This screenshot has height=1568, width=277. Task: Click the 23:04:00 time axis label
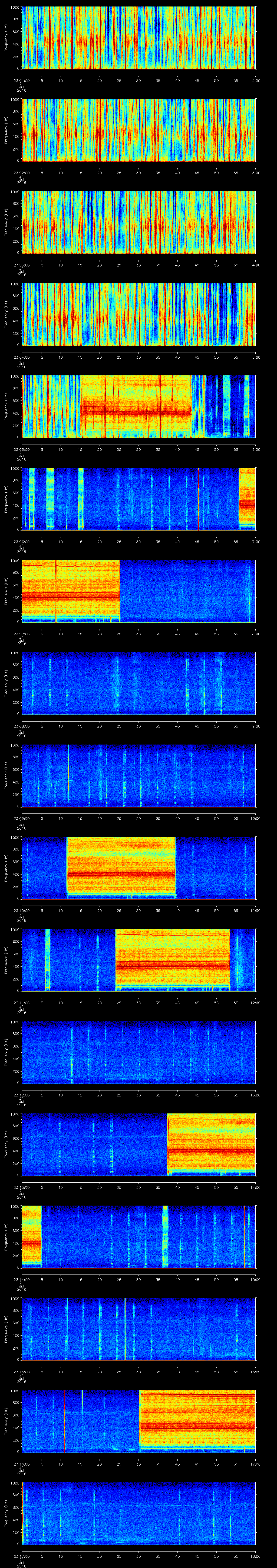[22, 357]
